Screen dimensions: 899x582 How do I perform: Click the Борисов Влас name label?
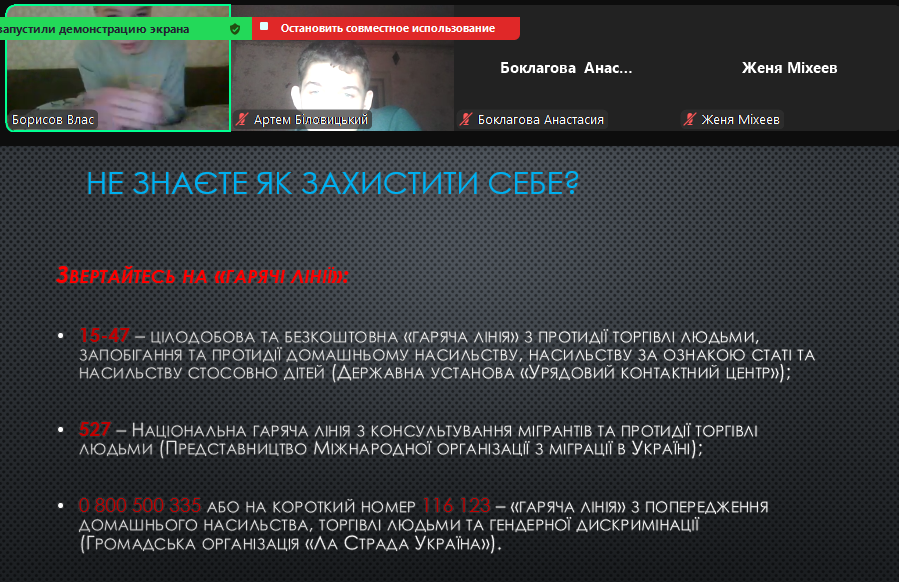tap(53, 120)
